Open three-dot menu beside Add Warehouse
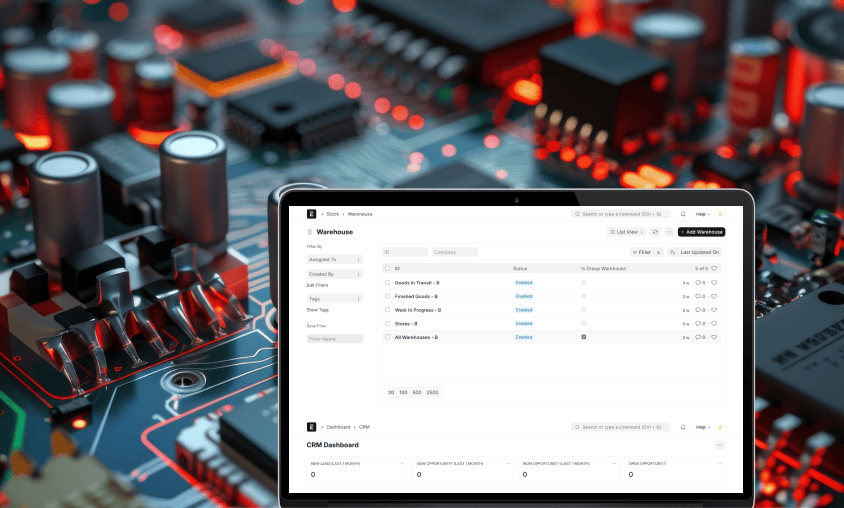844x508 pixels. [x=669, y=232]
